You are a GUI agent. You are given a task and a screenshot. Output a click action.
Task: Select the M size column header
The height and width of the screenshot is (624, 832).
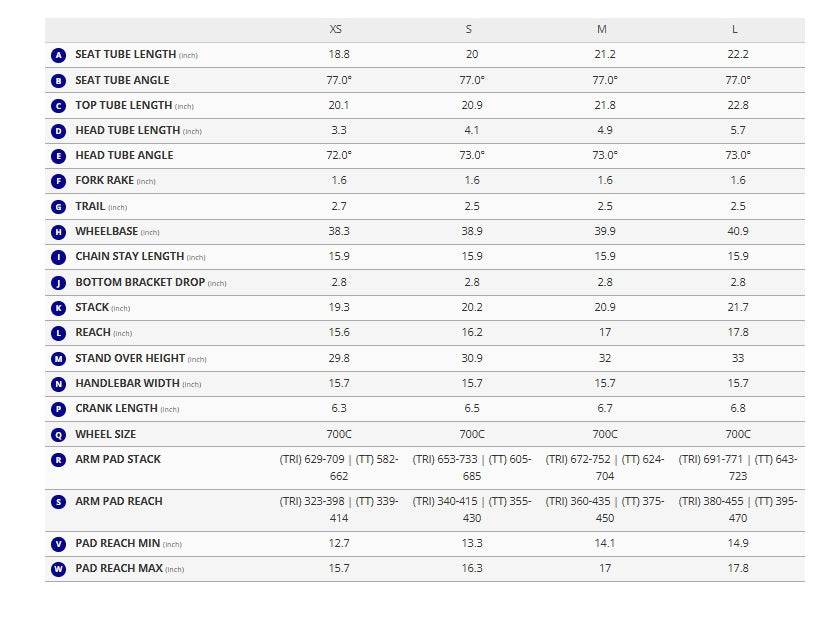point(601,30)
